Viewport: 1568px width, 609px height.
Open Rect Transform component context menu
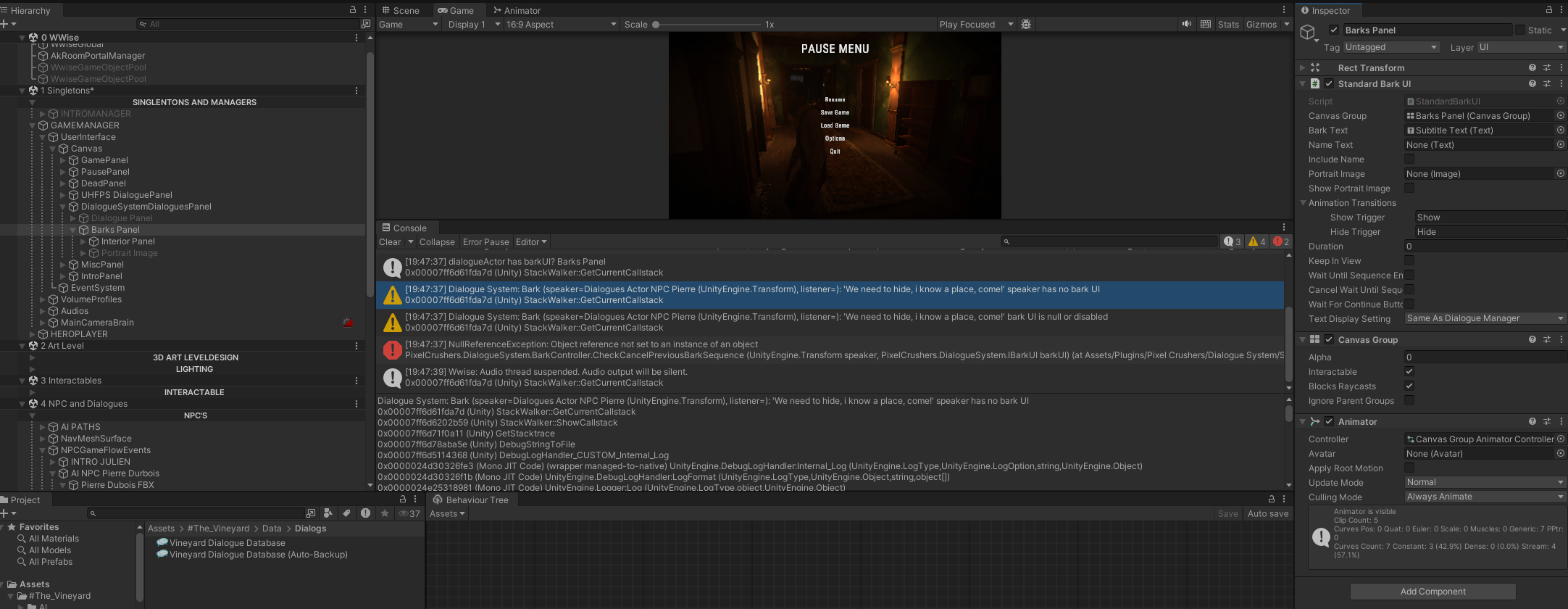tap(1561, 67)
